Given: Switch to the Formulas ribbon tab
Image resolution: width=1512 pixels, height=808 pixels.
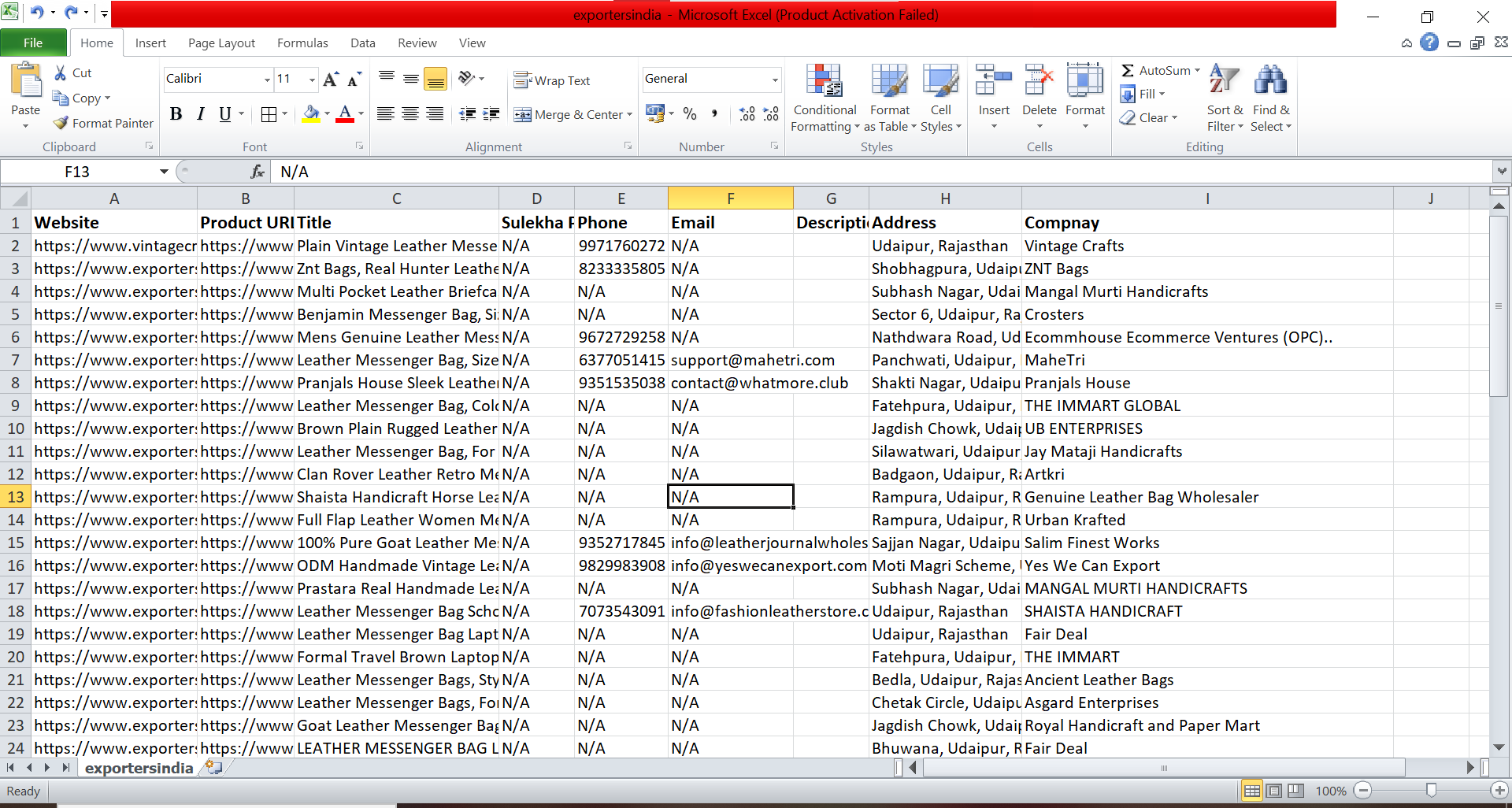Looking at the screenshot, I should pos(302,43).
